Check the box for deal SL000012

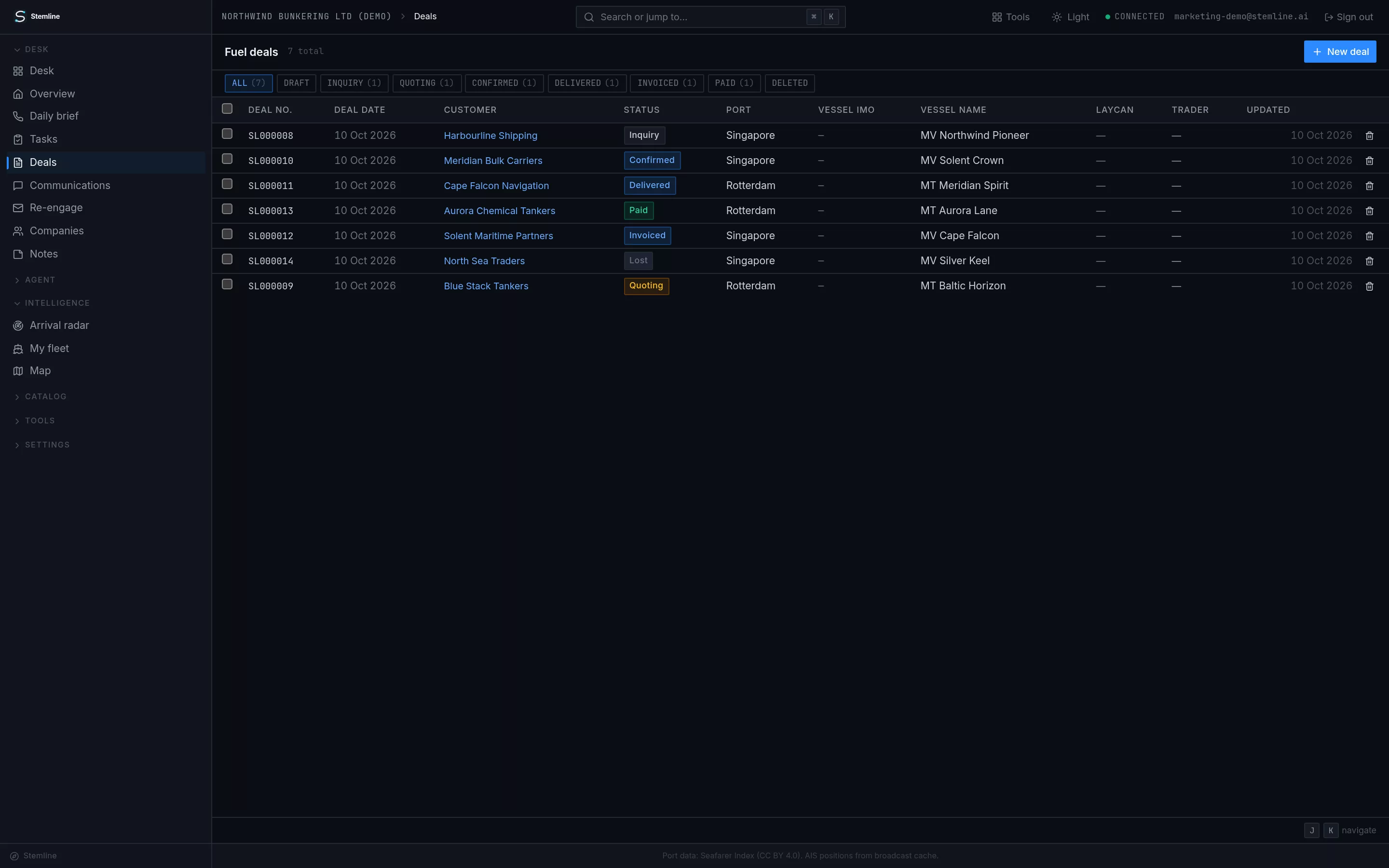coord(227,234)
